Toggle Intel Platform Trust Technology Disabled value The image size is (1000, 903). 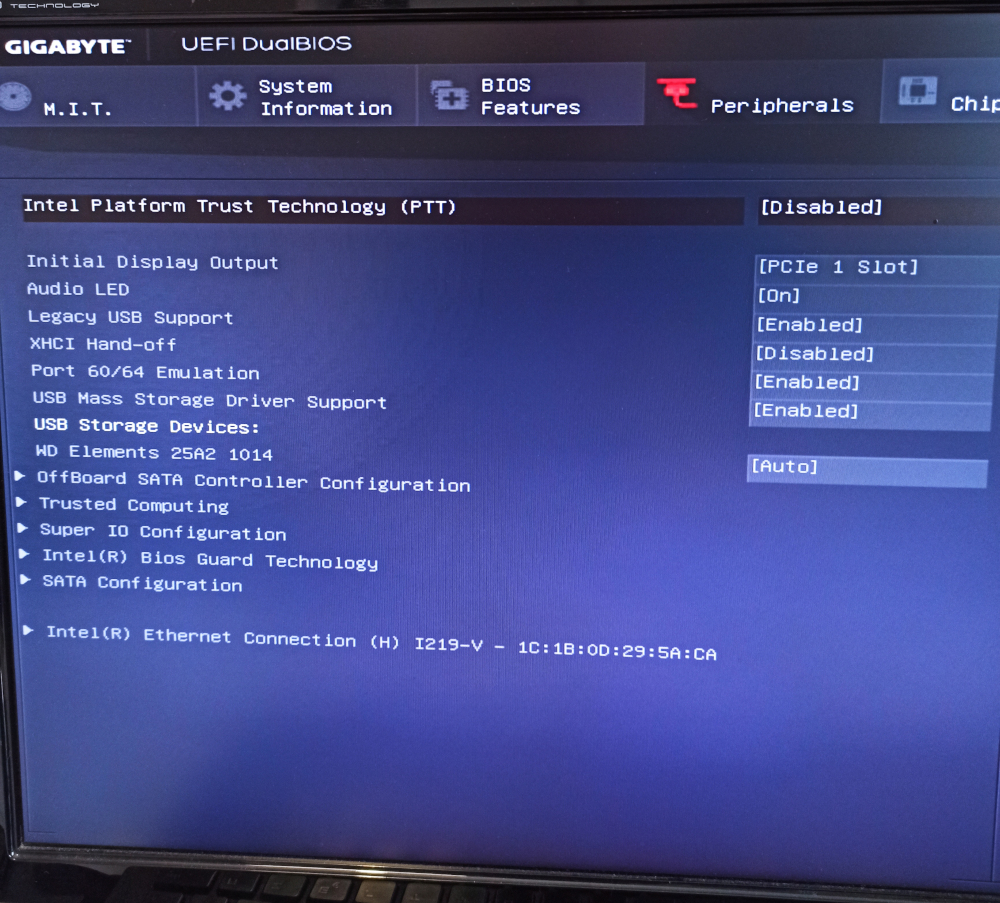821,208
